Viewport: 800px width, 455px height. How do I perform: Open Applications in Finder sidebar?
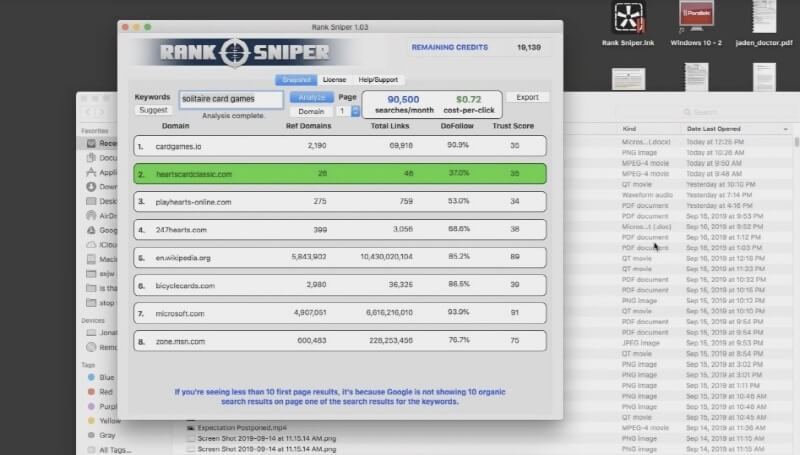[101, 172]
